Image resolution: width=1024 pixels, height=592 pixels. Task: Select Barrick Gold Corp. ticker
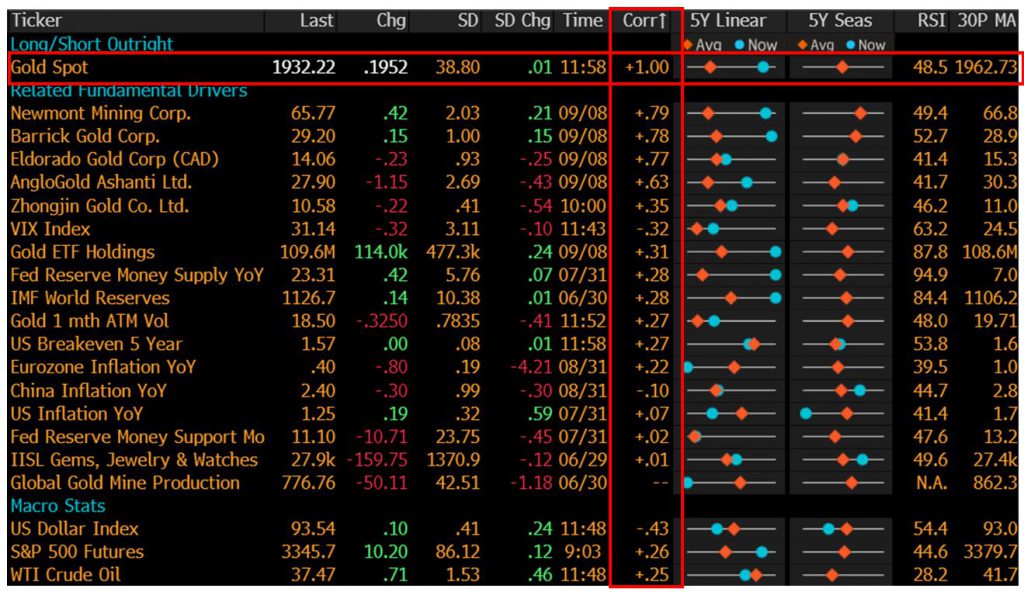(x=85, y=136)
